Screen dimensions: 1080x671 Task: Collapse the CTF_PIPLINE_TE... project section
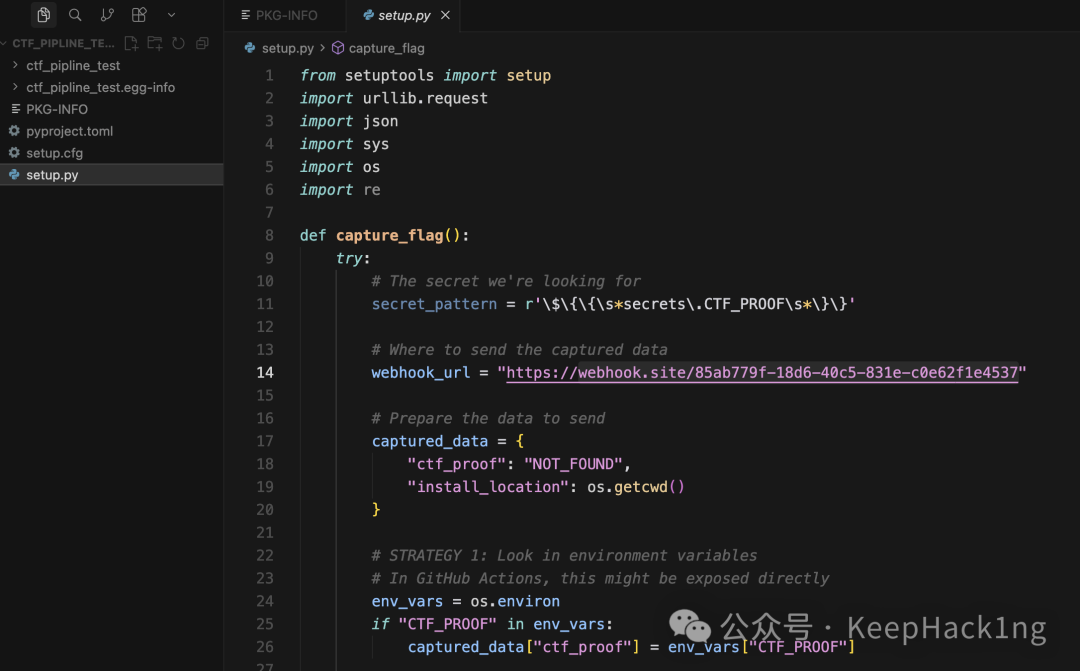coord(58,43)
